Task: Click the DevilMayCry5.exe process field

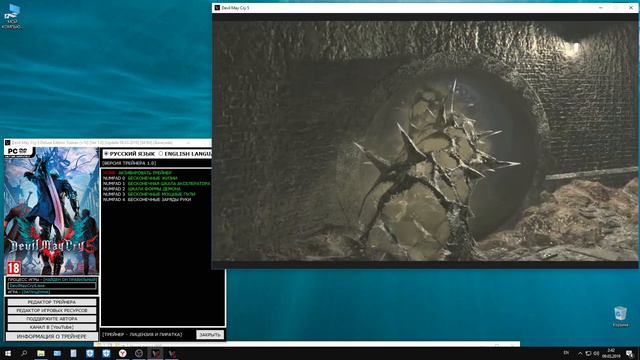Action: (x=52, y=286)
